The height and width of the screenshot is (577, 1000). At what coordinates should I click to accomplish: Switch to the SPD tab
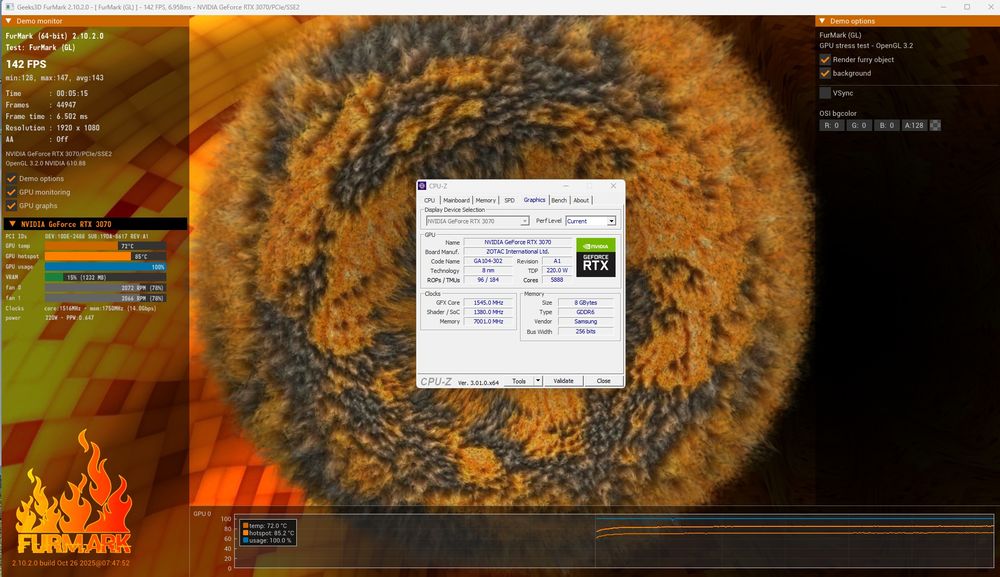(509, 200)
